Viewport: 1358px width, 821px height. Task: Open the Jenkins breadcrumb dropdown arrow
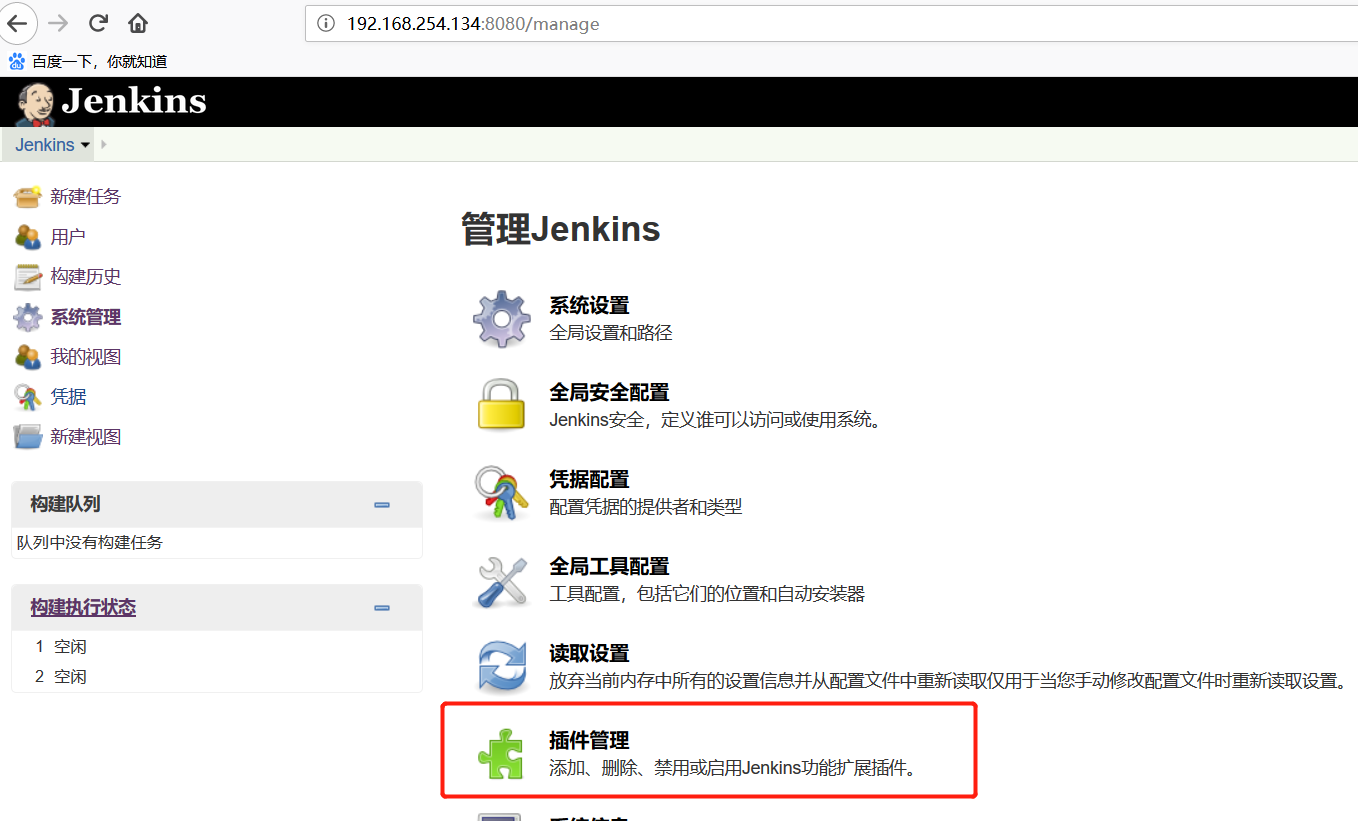click(x=85, y=145)
